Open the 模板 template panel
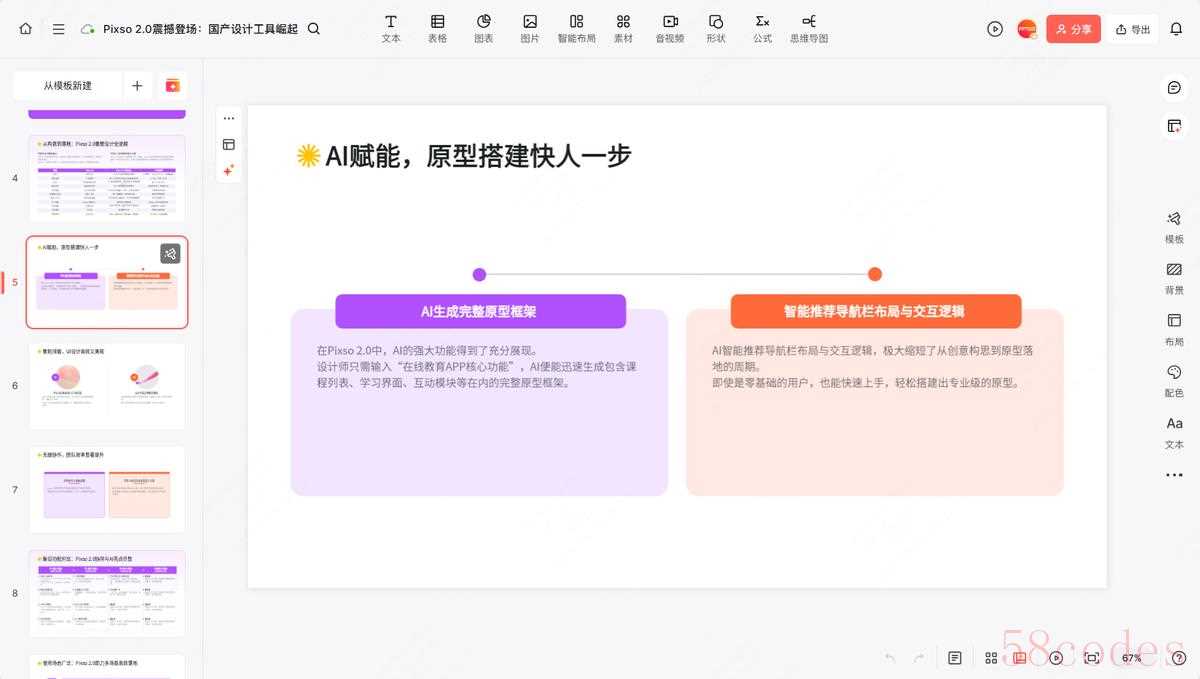1200x679 pixels. coord(1174,226)
